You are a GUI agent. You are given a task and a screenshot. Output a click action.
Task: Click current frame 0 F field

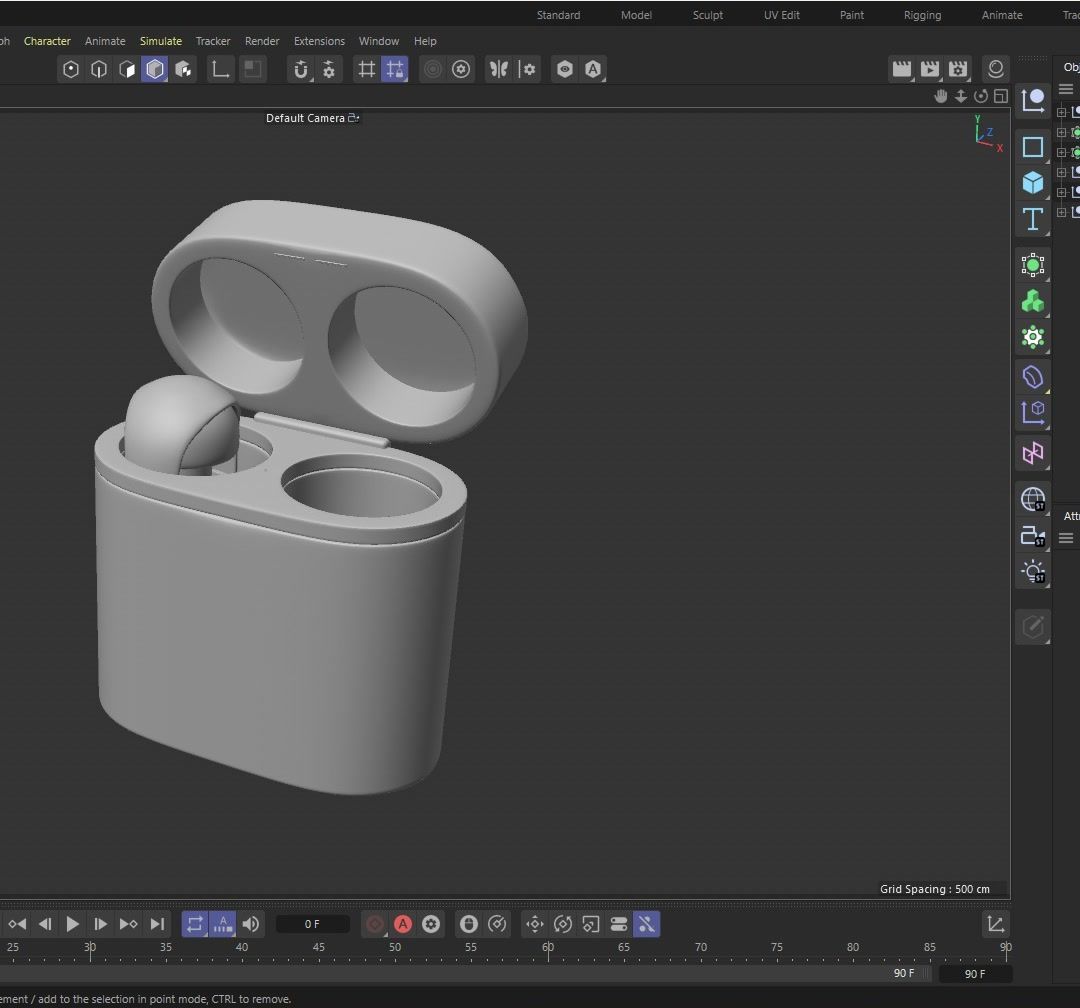pyautogui.click(x=312, y=924)
